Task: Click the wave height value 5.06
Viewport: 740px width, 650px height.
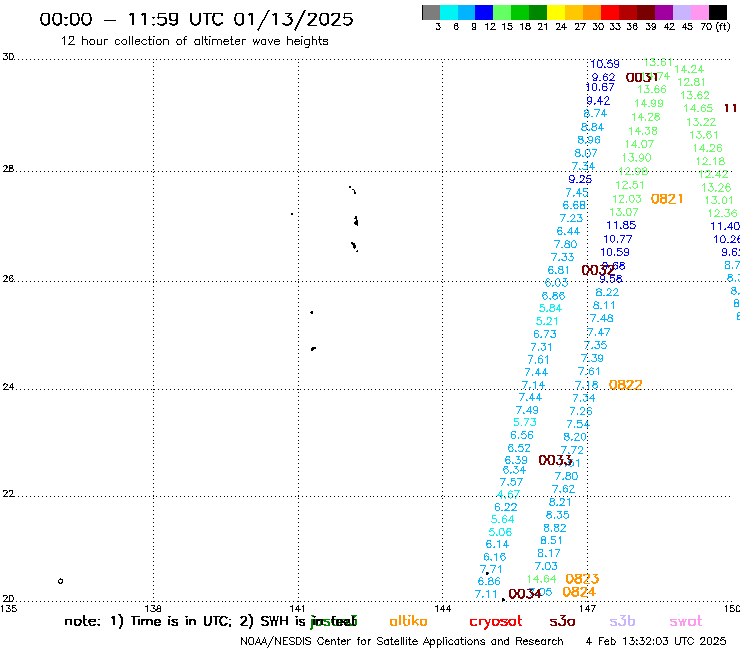Action: [x=500, y=532]
